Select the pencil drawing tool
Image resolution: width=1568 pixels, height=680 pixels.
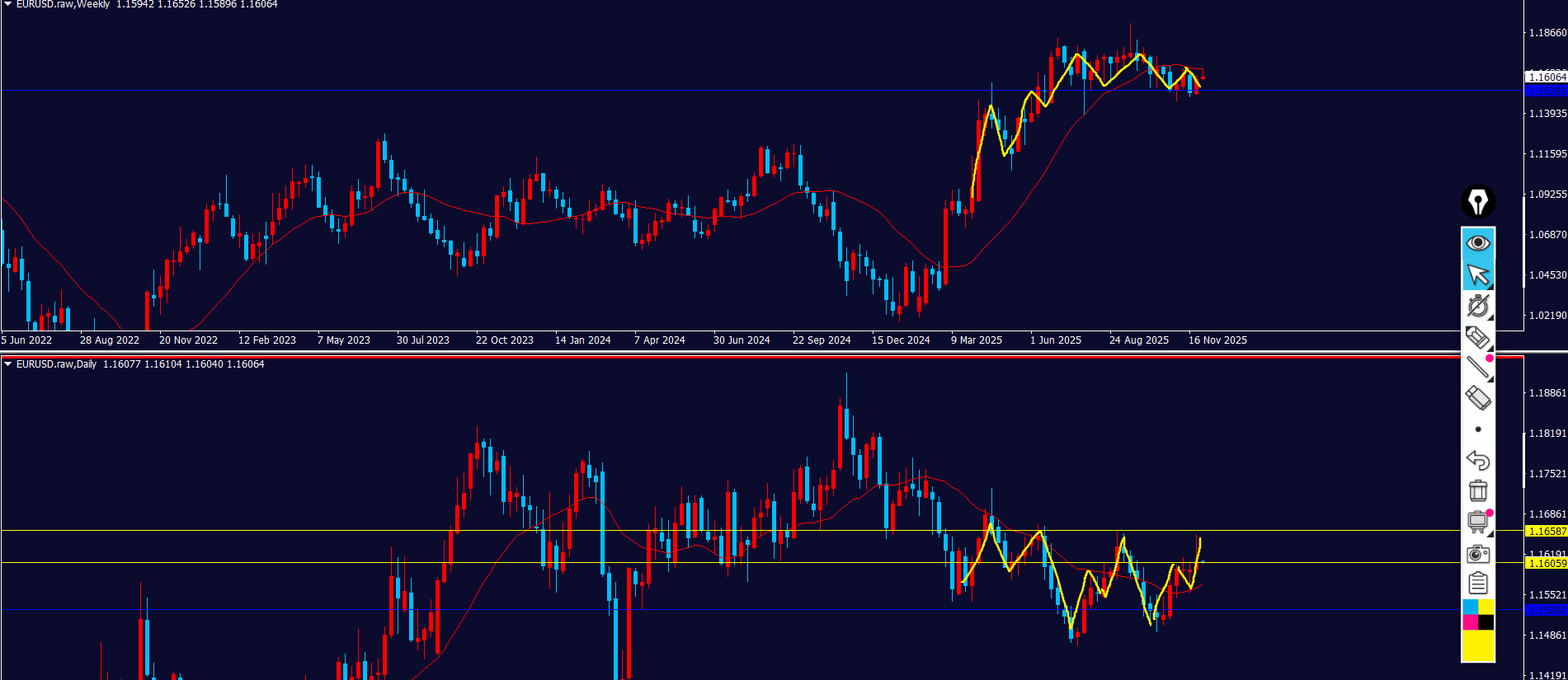[1476, 337]
